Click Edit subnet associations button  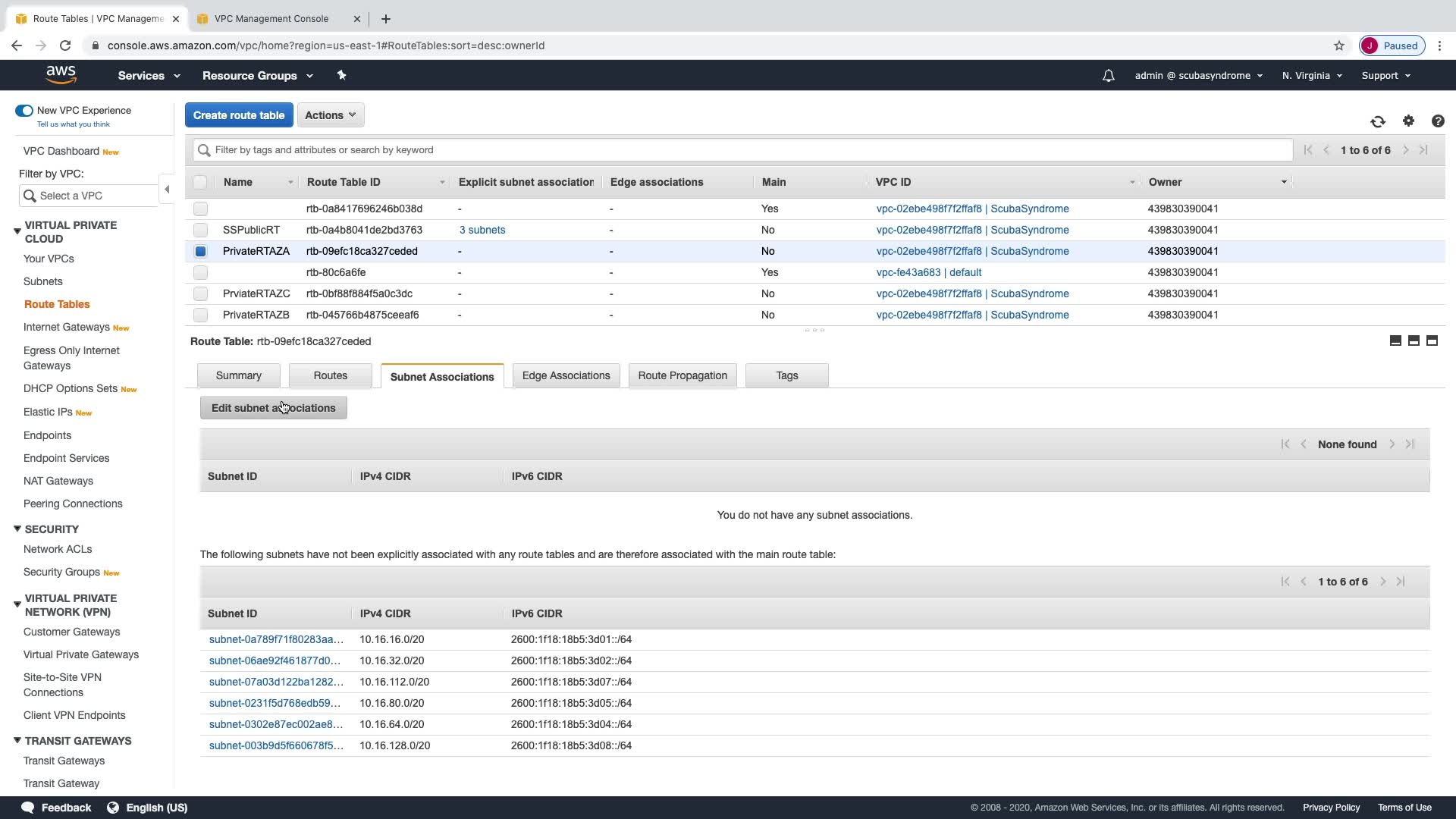(273, 408)
